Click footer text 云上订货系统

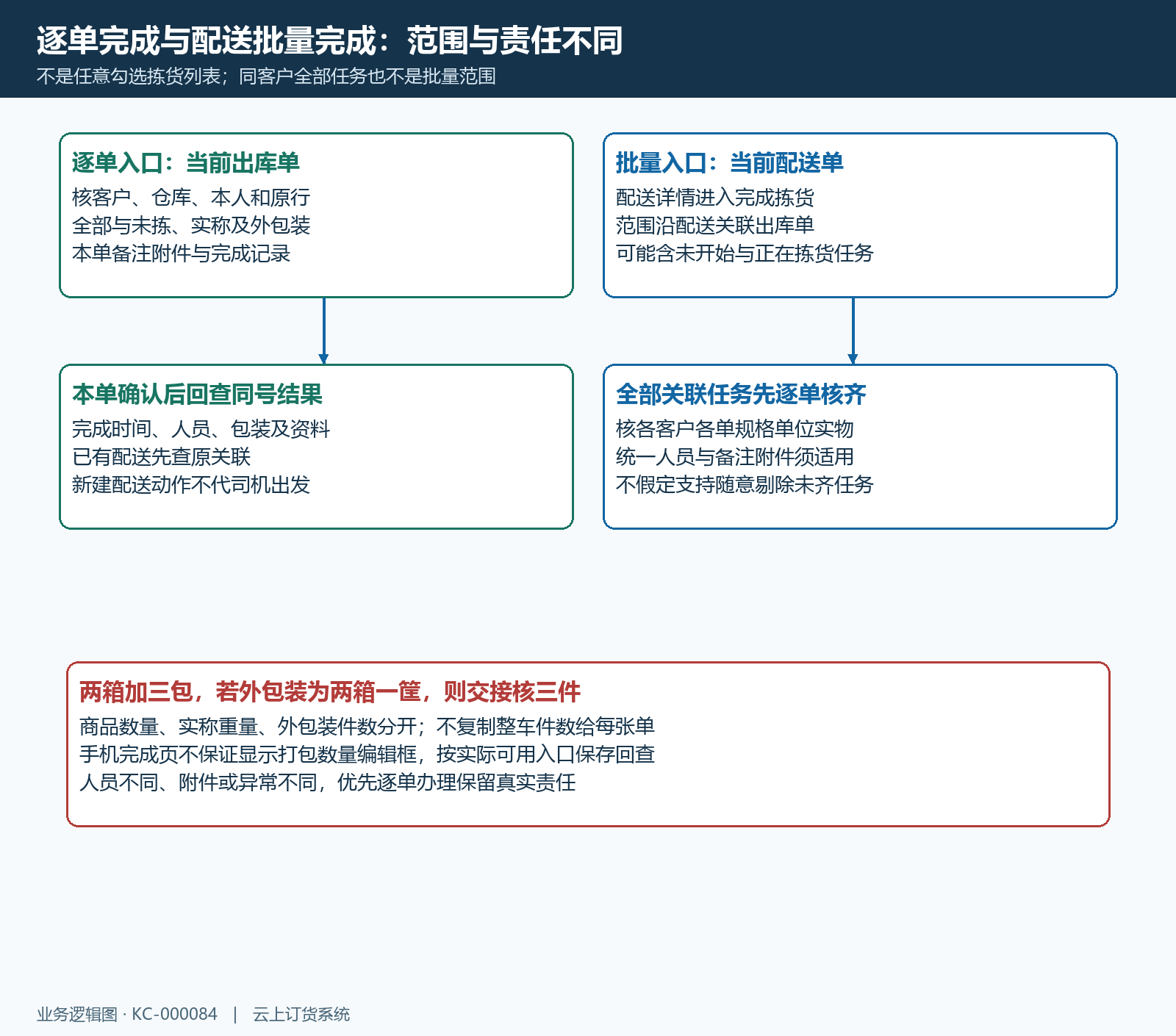301,1015
